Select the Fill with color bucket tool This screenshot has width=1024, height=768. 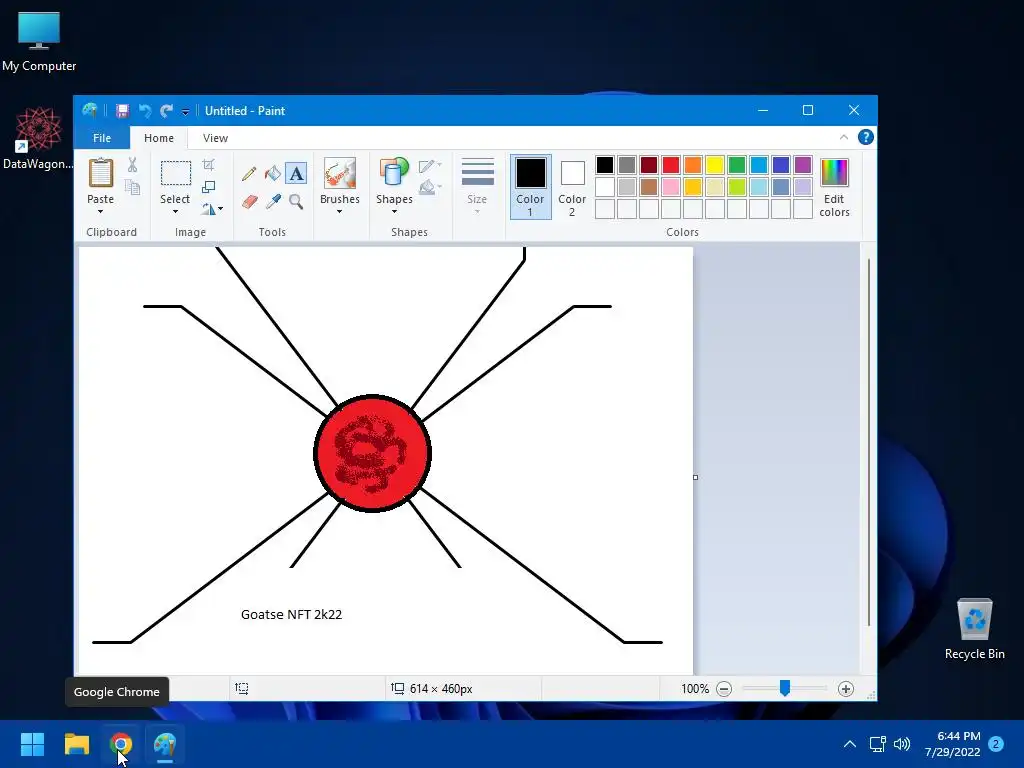coord(272,173)
